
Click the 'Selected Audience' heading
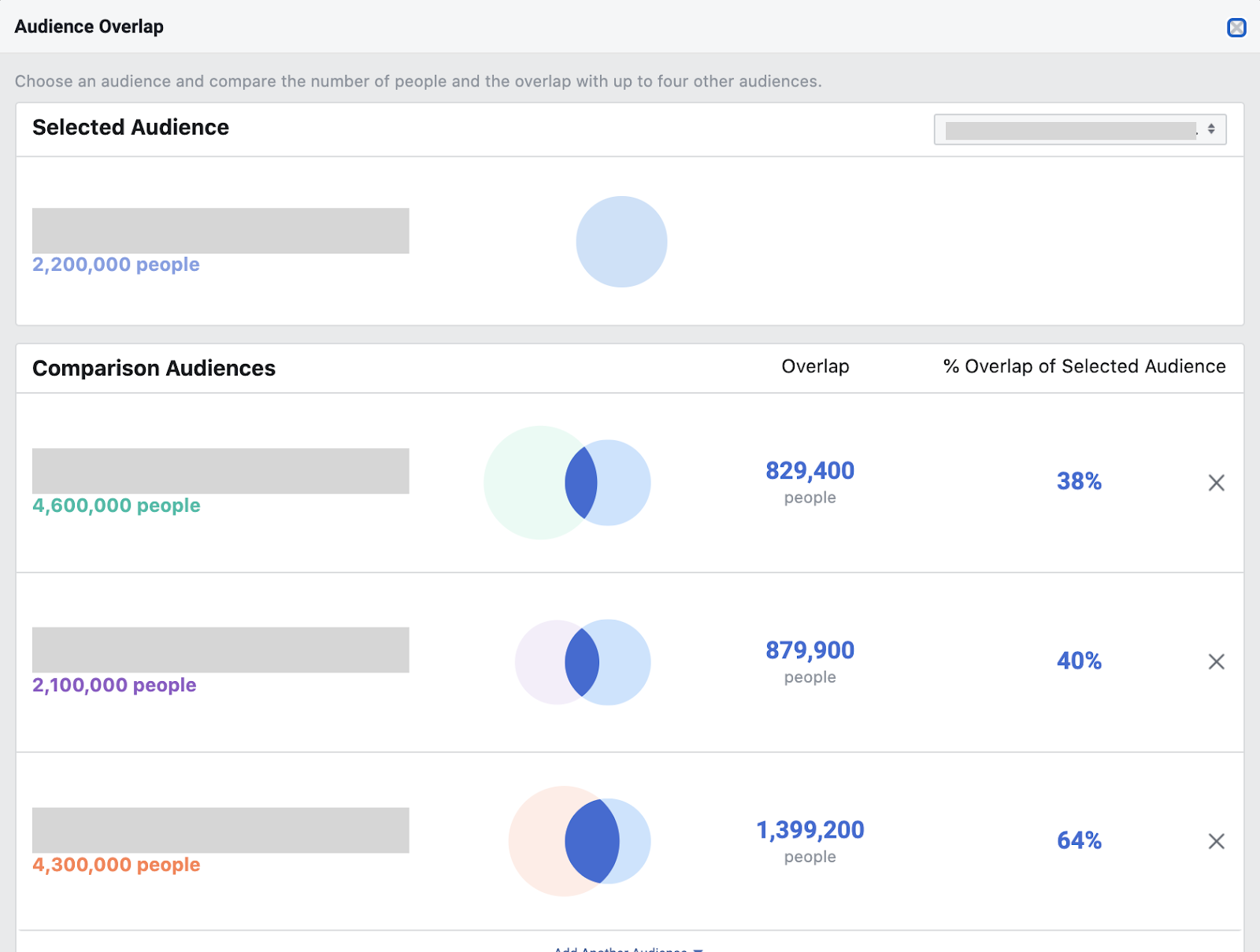tap(131, 128)
